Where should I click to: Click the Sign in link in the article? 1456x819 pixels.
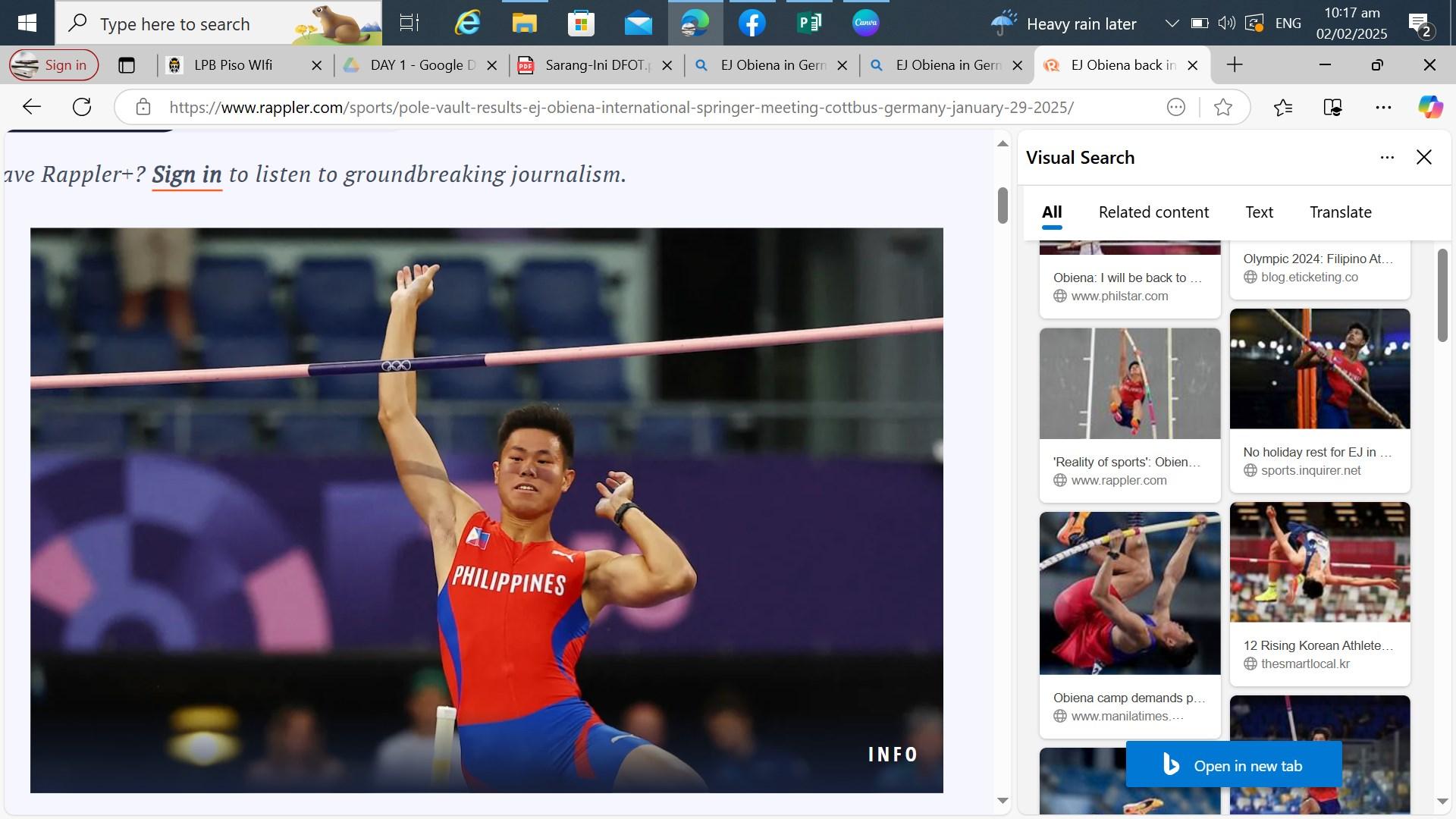pos(187,174)
